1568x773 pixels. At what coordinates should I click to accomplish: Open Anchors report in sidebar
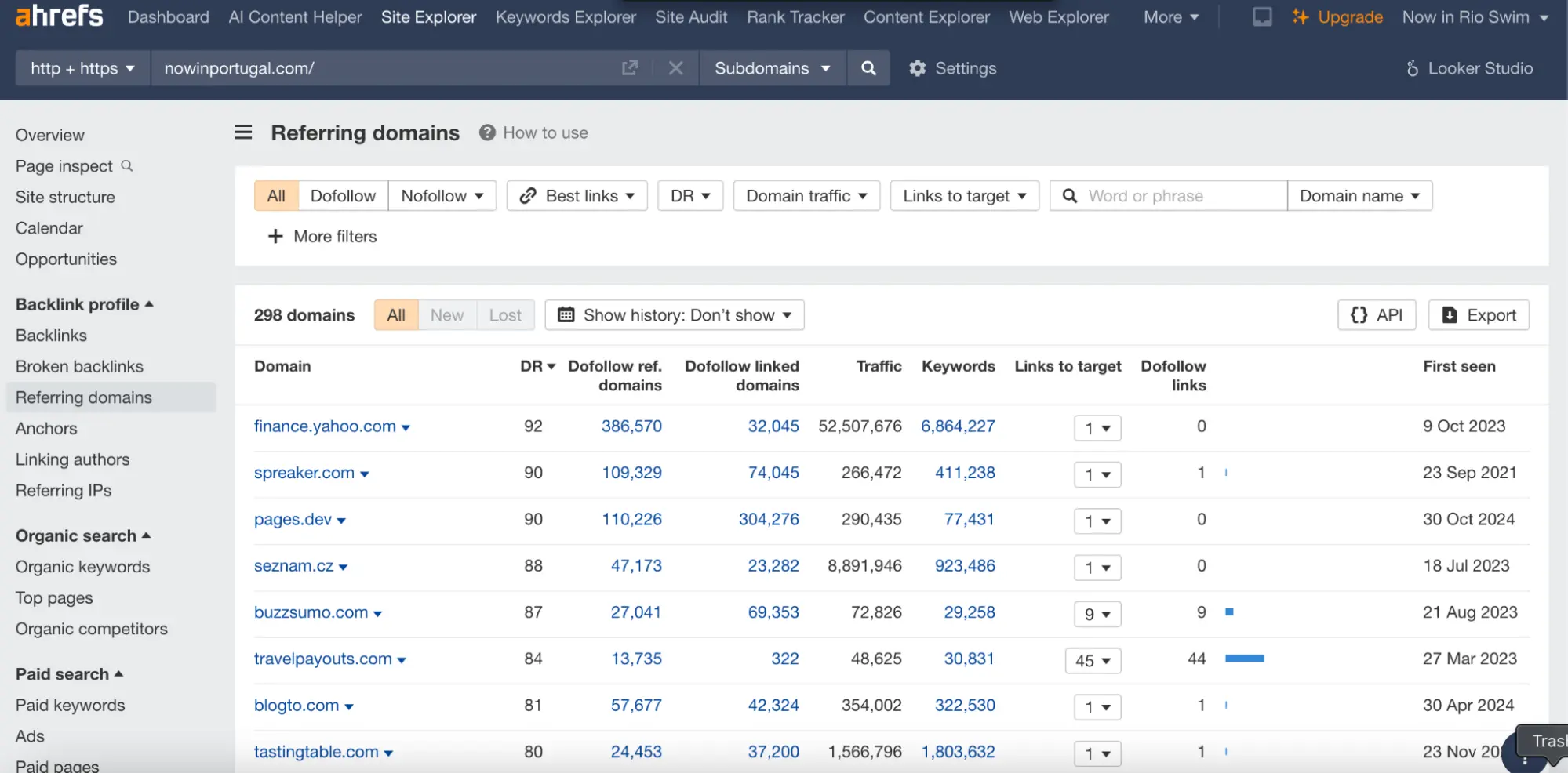[46, 428]
